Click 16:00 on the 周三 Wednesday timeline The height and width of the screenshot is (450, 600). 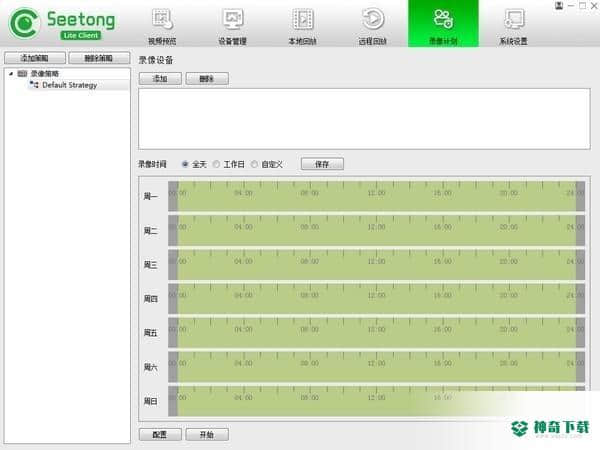coord(443,261)
